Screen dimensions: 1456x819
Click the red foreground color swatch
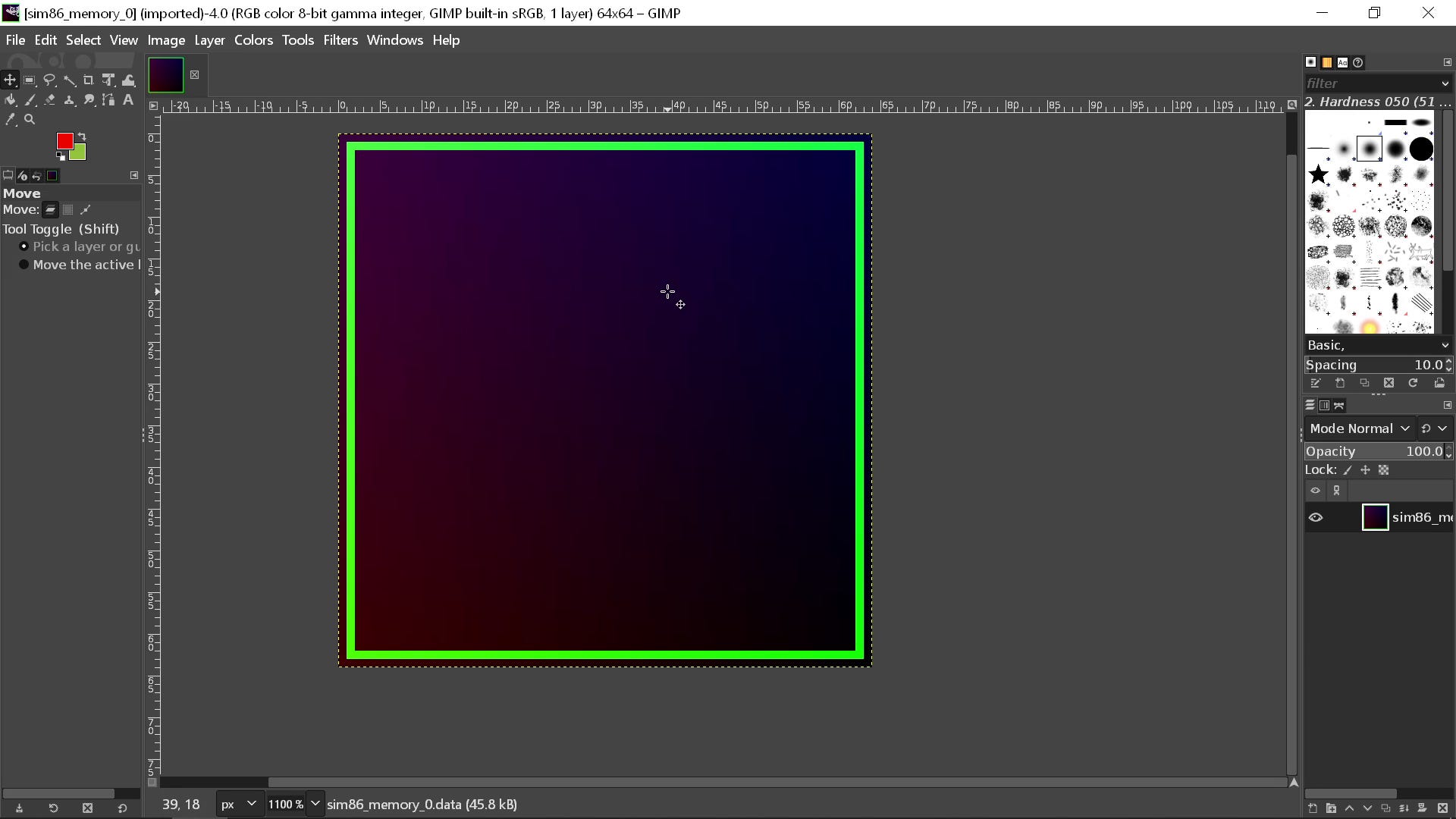click(65, 141)
